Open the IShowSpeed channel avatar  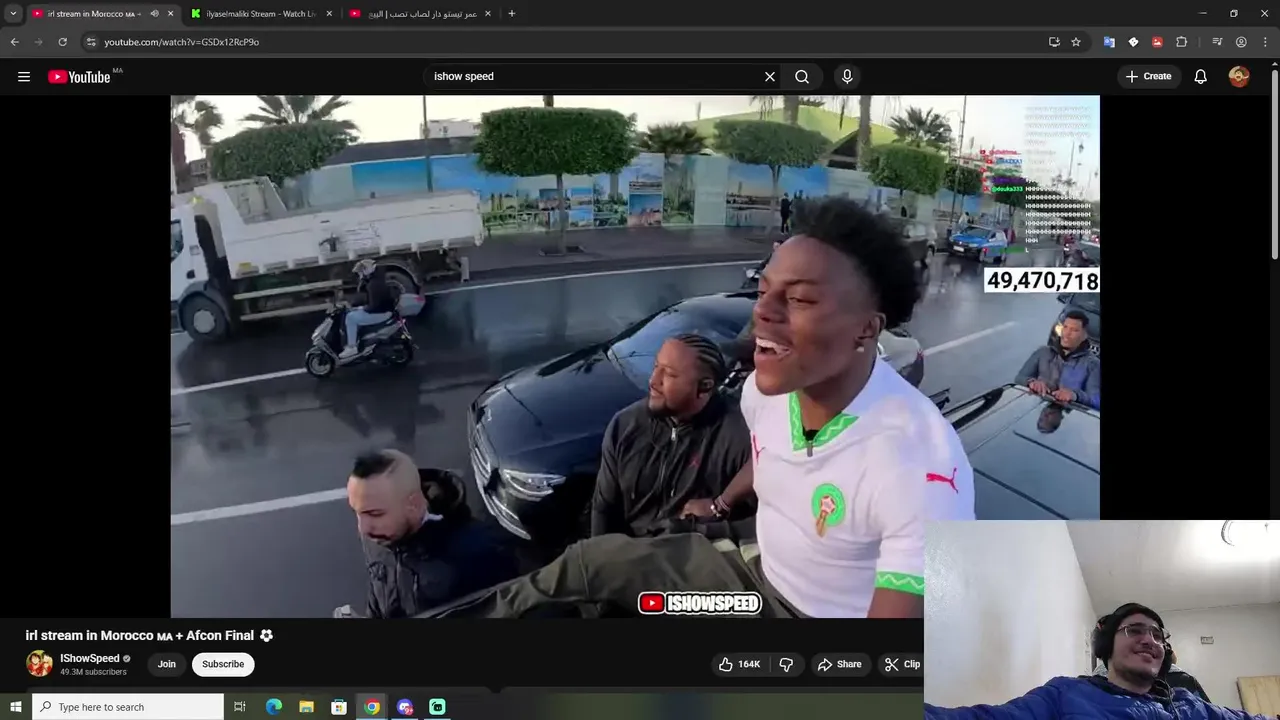click(x=39, y=664)
